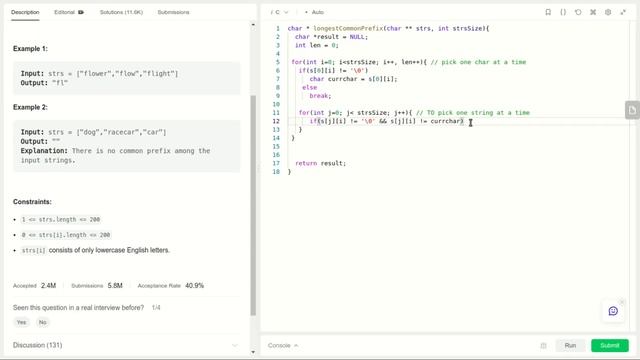
Task: Open the Description tab
Action: click(x=25, y=12)
